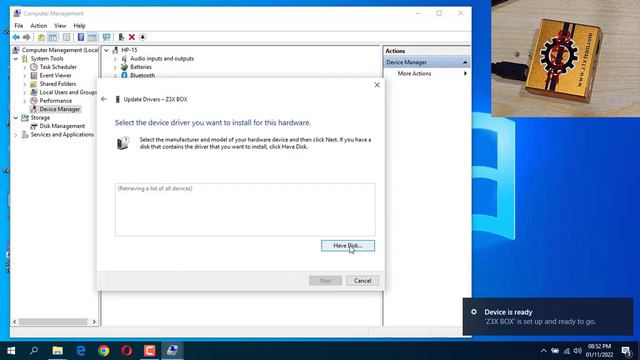Open the orange recorder app in taskbar
640x360 pixels.
click(149, 351)
